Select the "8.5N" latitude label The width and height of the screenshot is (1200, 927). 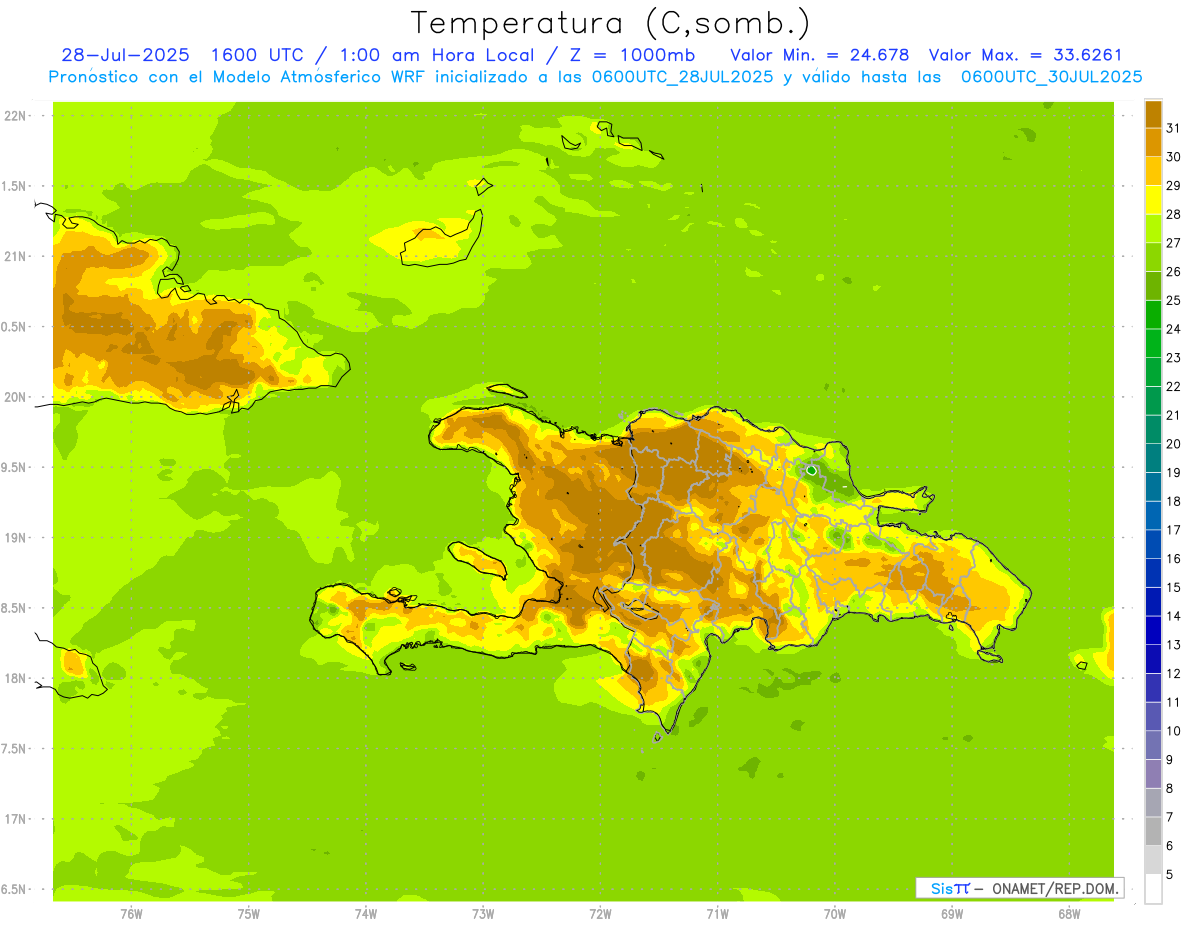coord(14,608)
